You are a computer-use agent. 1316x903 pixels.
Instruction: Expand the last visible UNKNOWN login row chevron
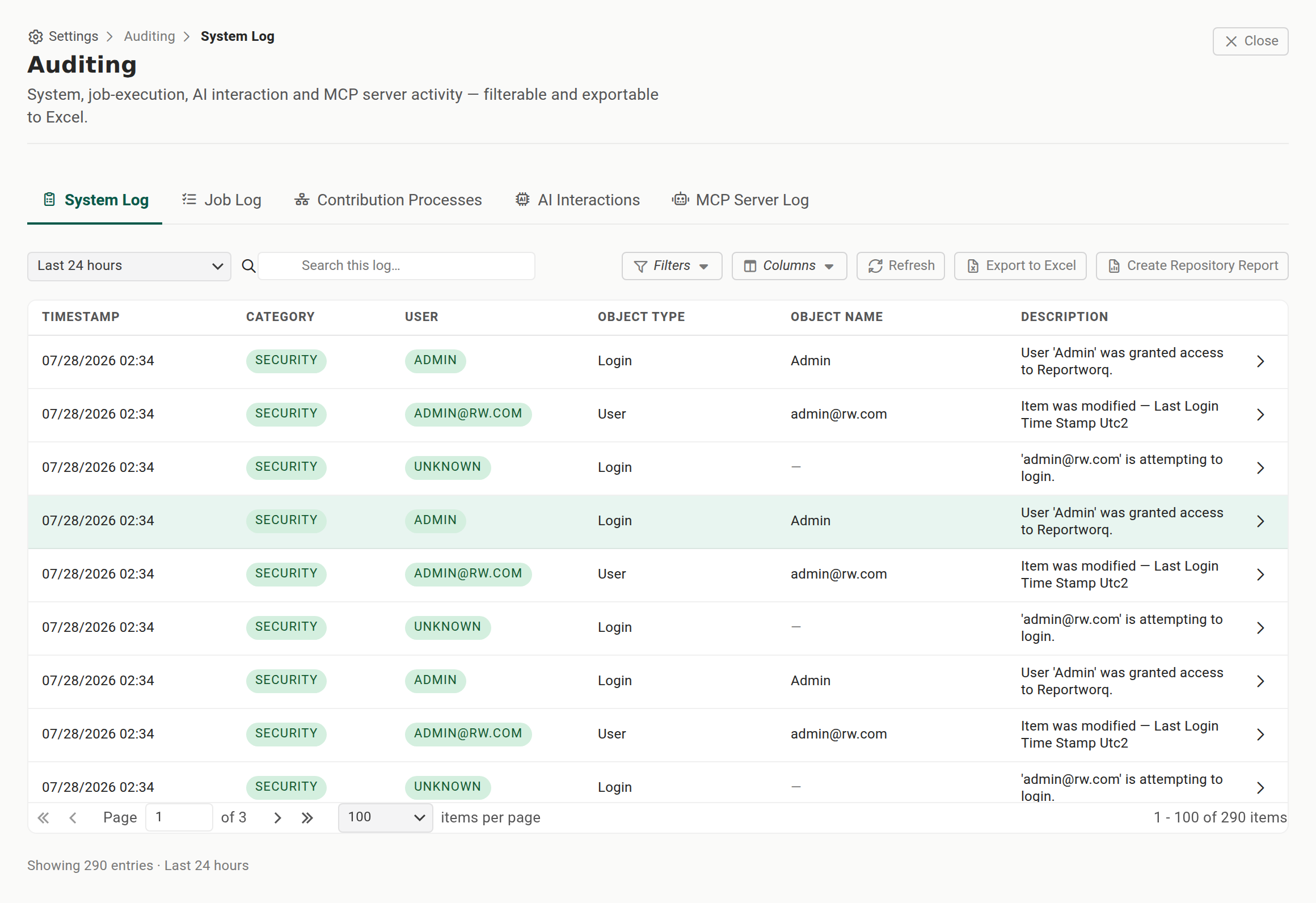(1260, 788)
